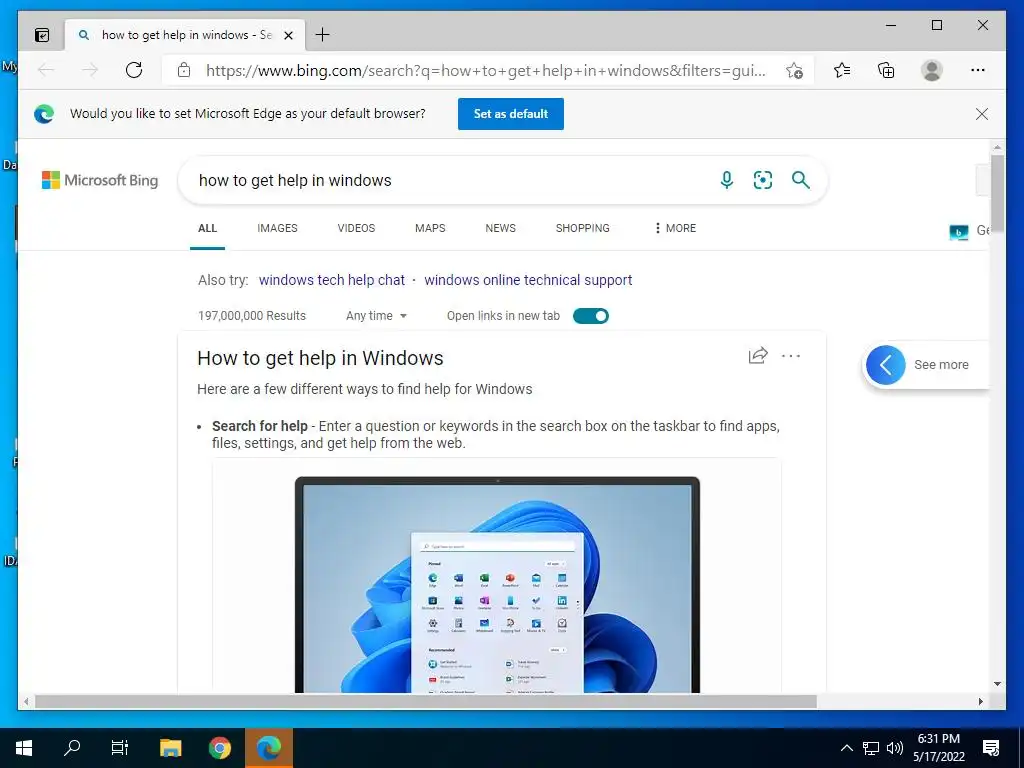The image size is (1024, 768).
Task: Click the forward navigation arrow
Action: point(89,70)
